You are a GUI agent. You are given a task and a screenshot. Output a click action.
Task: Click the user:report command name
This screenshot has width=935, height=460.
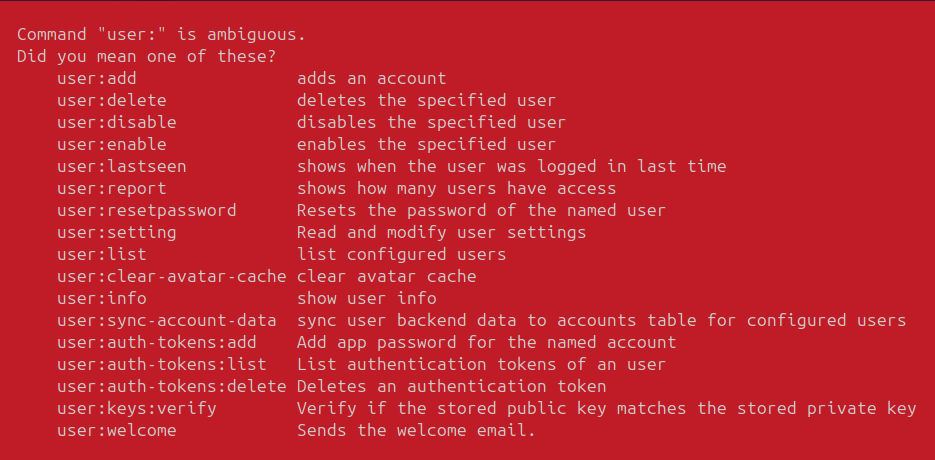[x=112, y=188]
